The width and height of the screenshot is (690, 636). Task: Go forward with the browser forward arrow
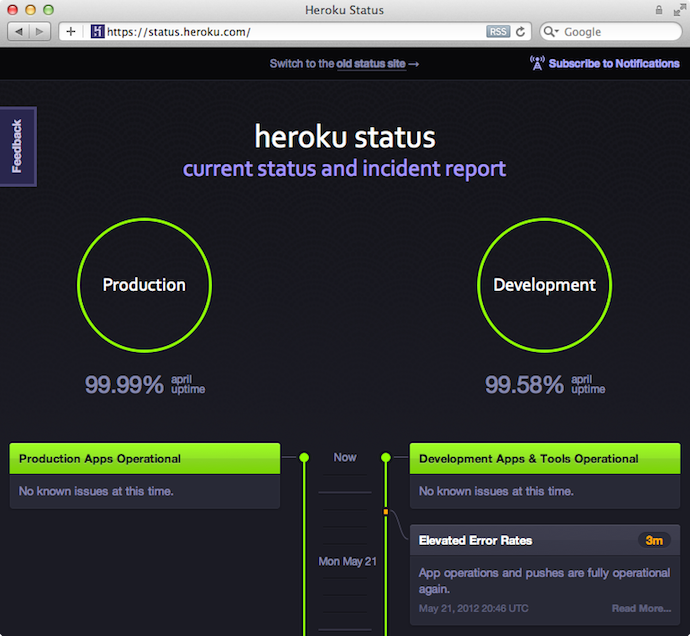(x=40, y=32)
